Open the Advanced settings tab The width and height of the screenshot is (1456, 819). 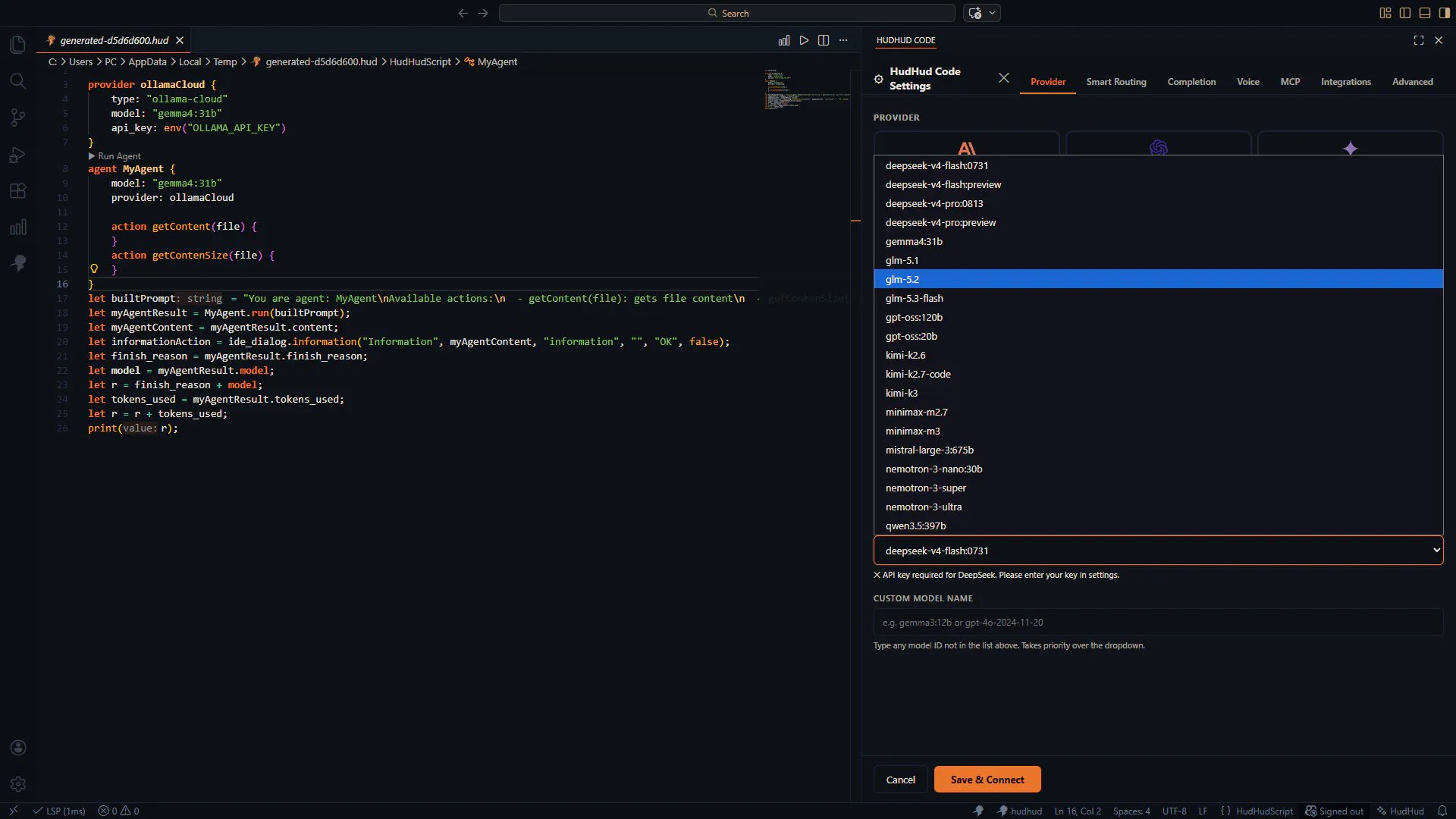(1412, 81)
